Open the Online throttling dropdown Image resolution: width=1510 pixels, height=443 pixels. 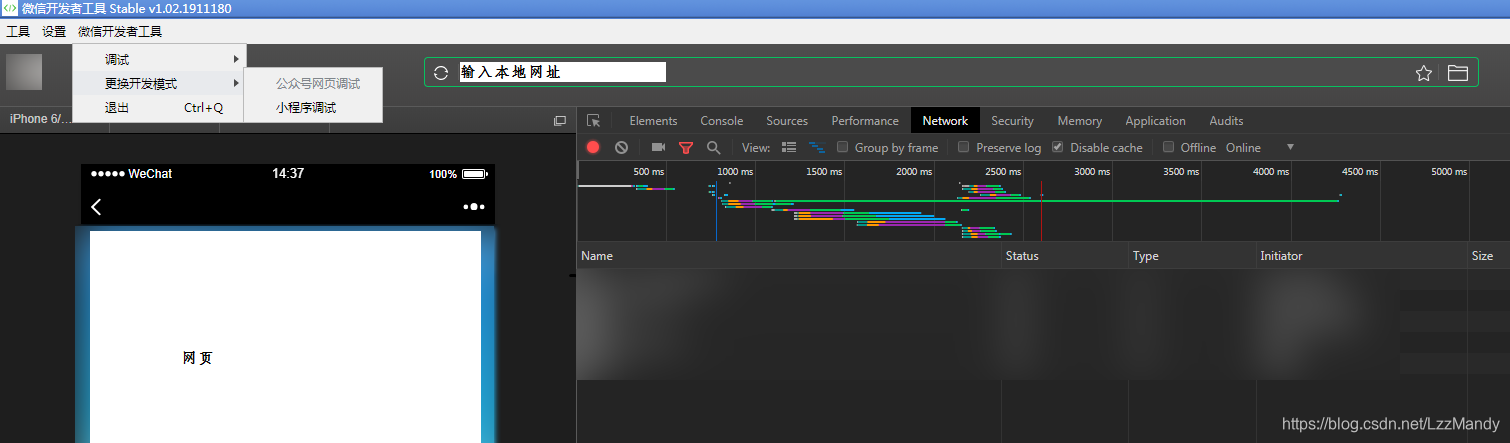pos(1260,147)
